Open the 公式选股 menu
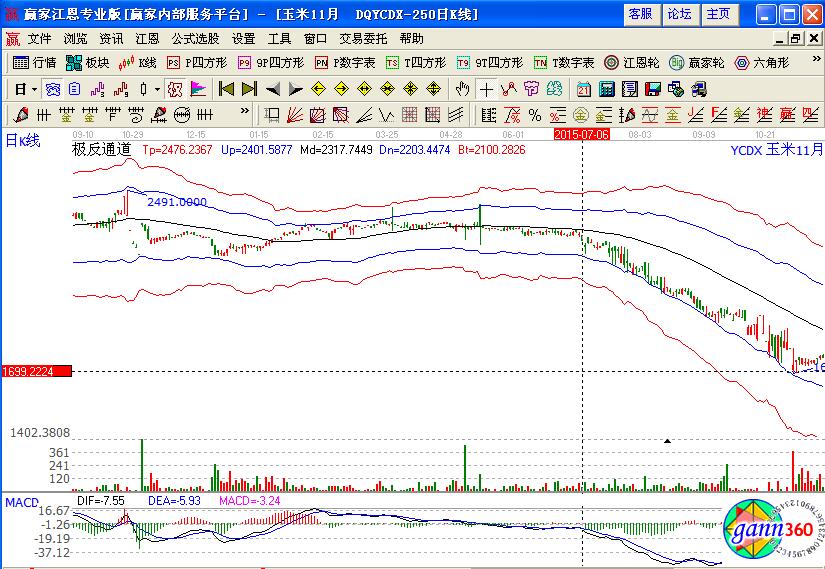825x569 pixels. (195, 38)
